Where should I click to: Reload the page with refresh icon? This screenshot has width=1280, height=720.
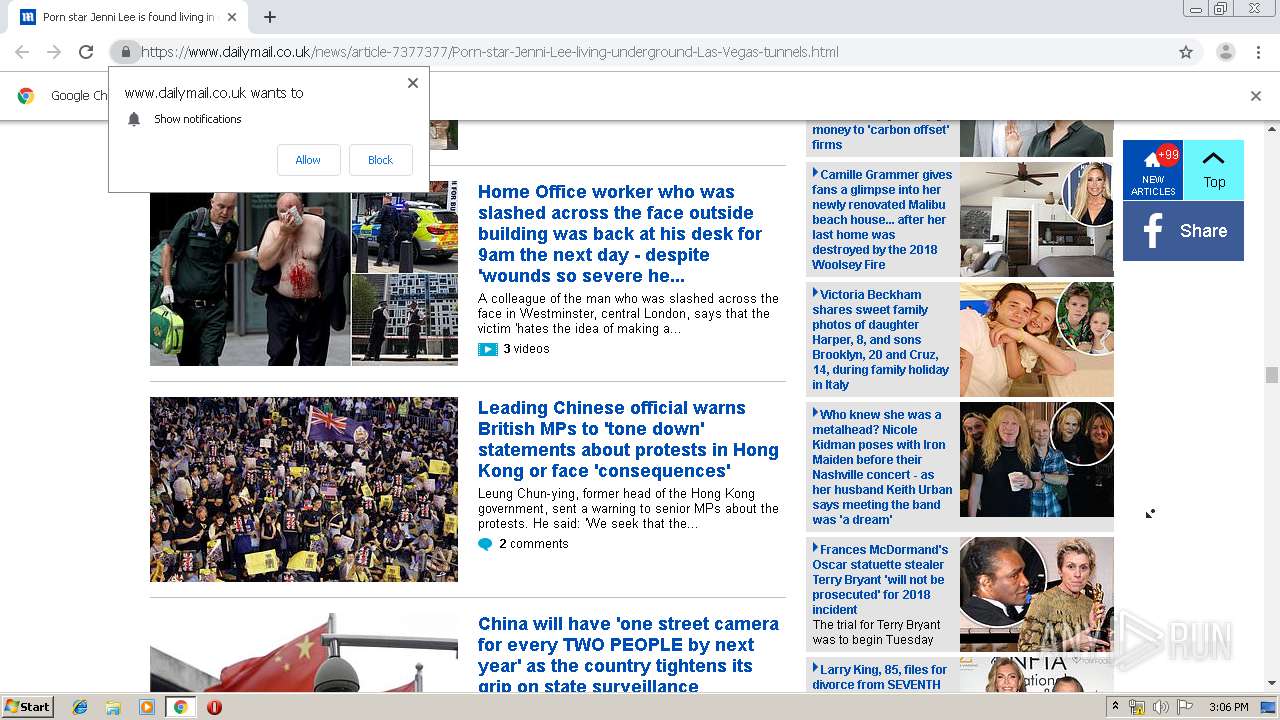[86, 52]
